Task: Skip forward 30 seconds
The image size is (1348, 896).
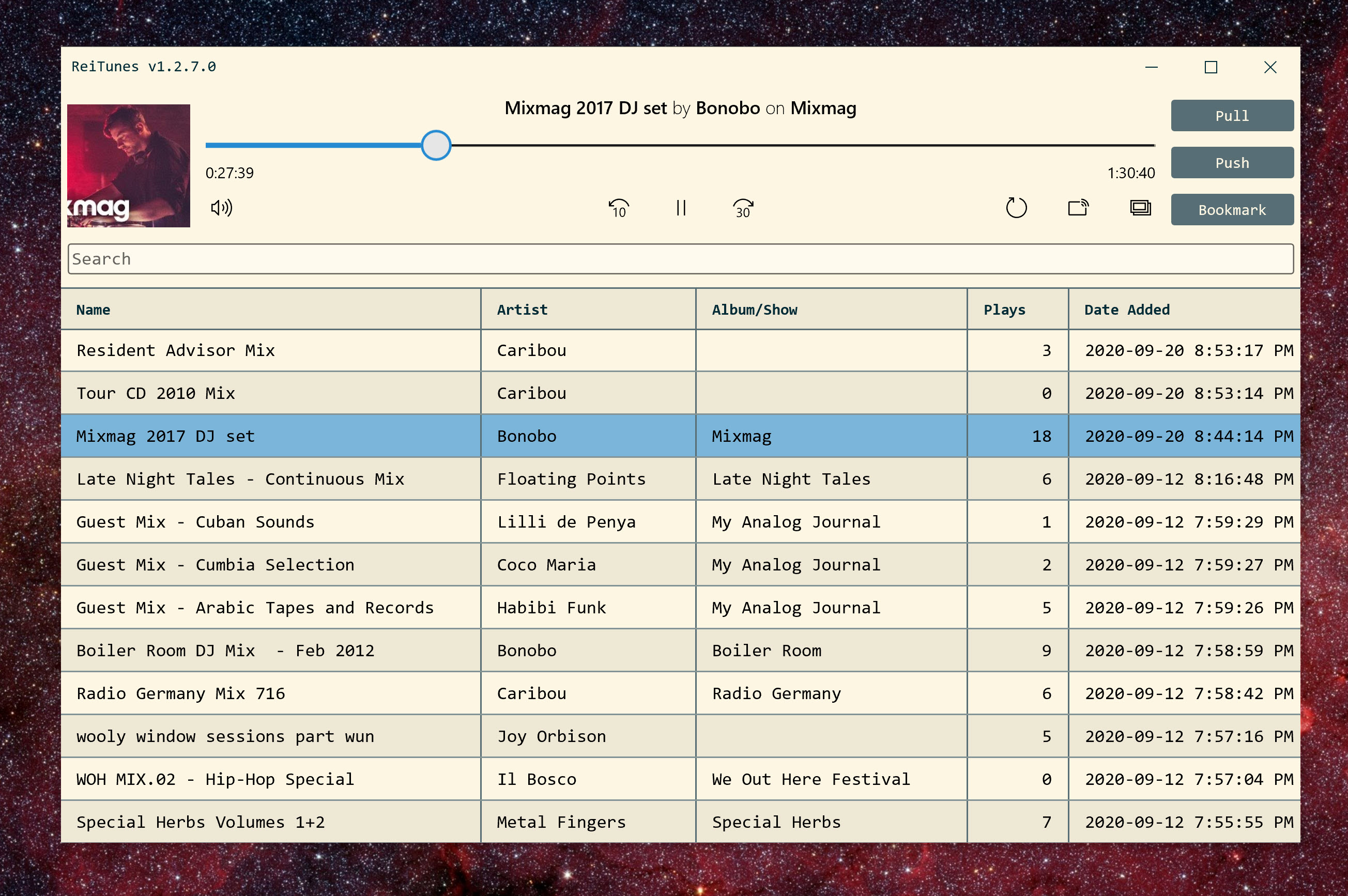Action: pos(742,208)
